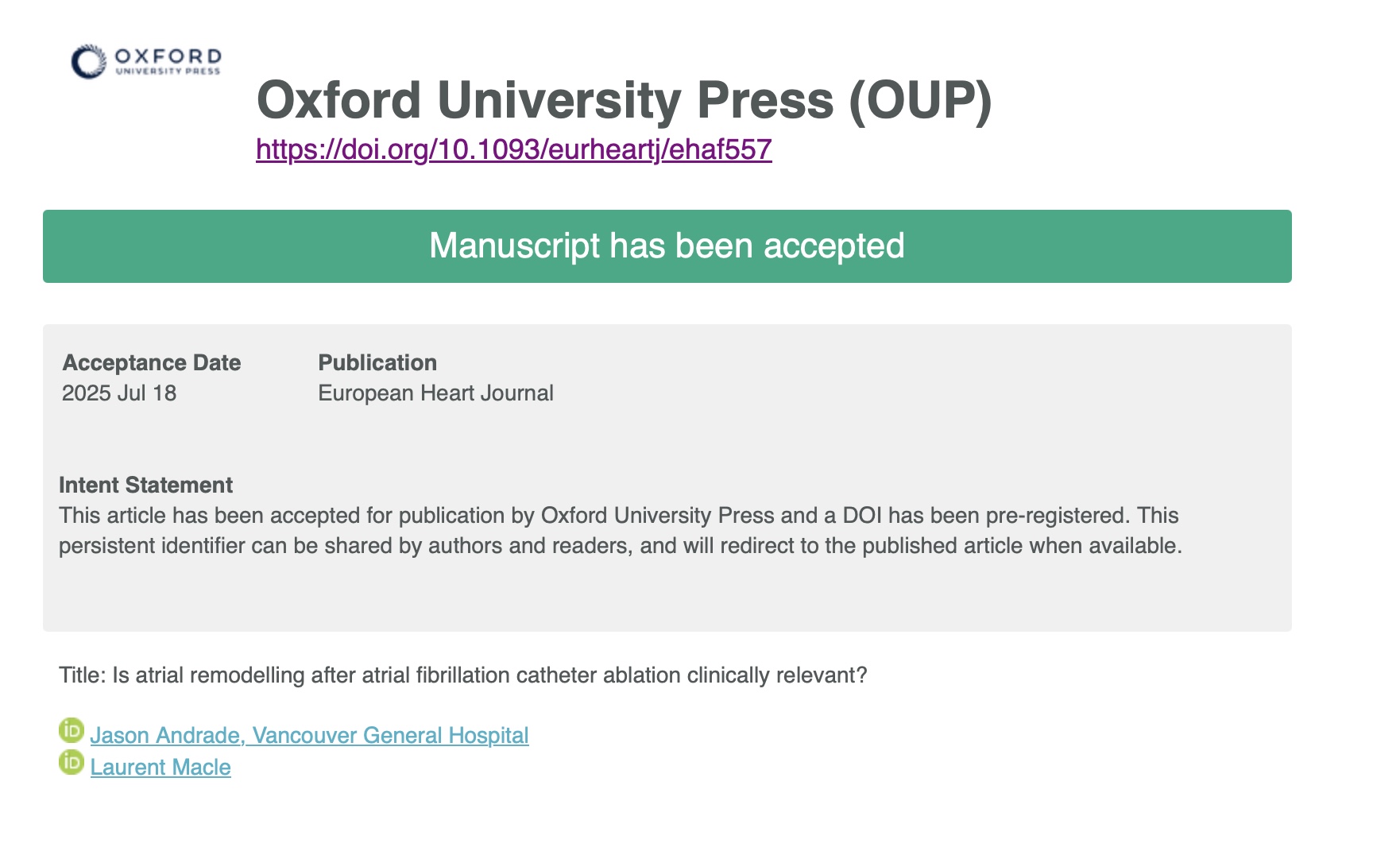Open the doi.org eurheartj/ehaf557 link
Screen dimensions: 1400x855
coord(513,149)
